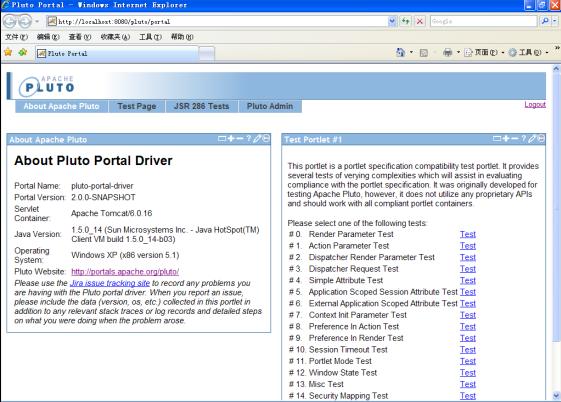Click the Feeds icon in the command bar
This screenshot has height=402, width=561.
coord(424,53)
